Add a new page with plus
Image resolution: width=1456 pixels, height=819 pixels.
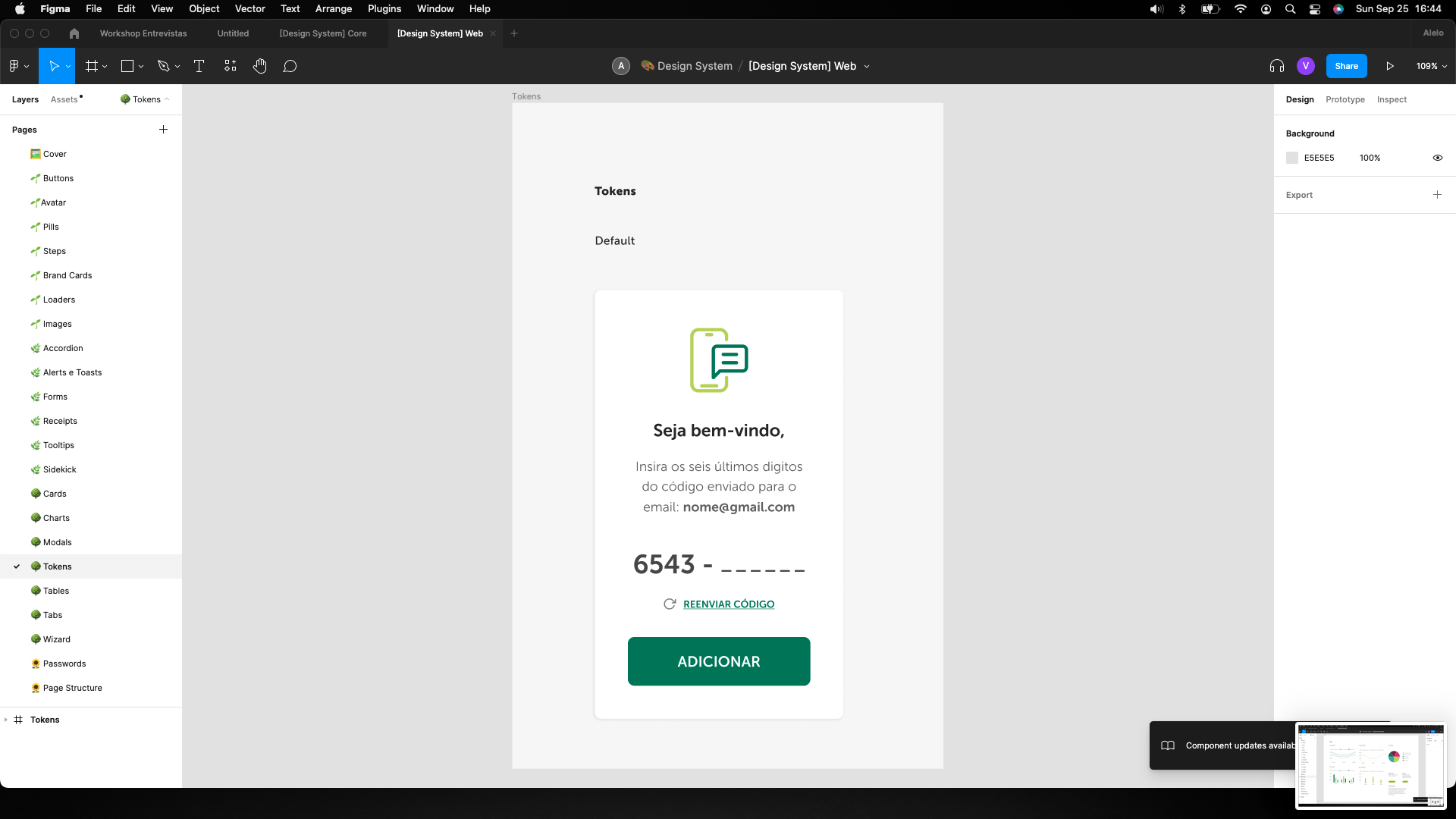click(163, 130)
